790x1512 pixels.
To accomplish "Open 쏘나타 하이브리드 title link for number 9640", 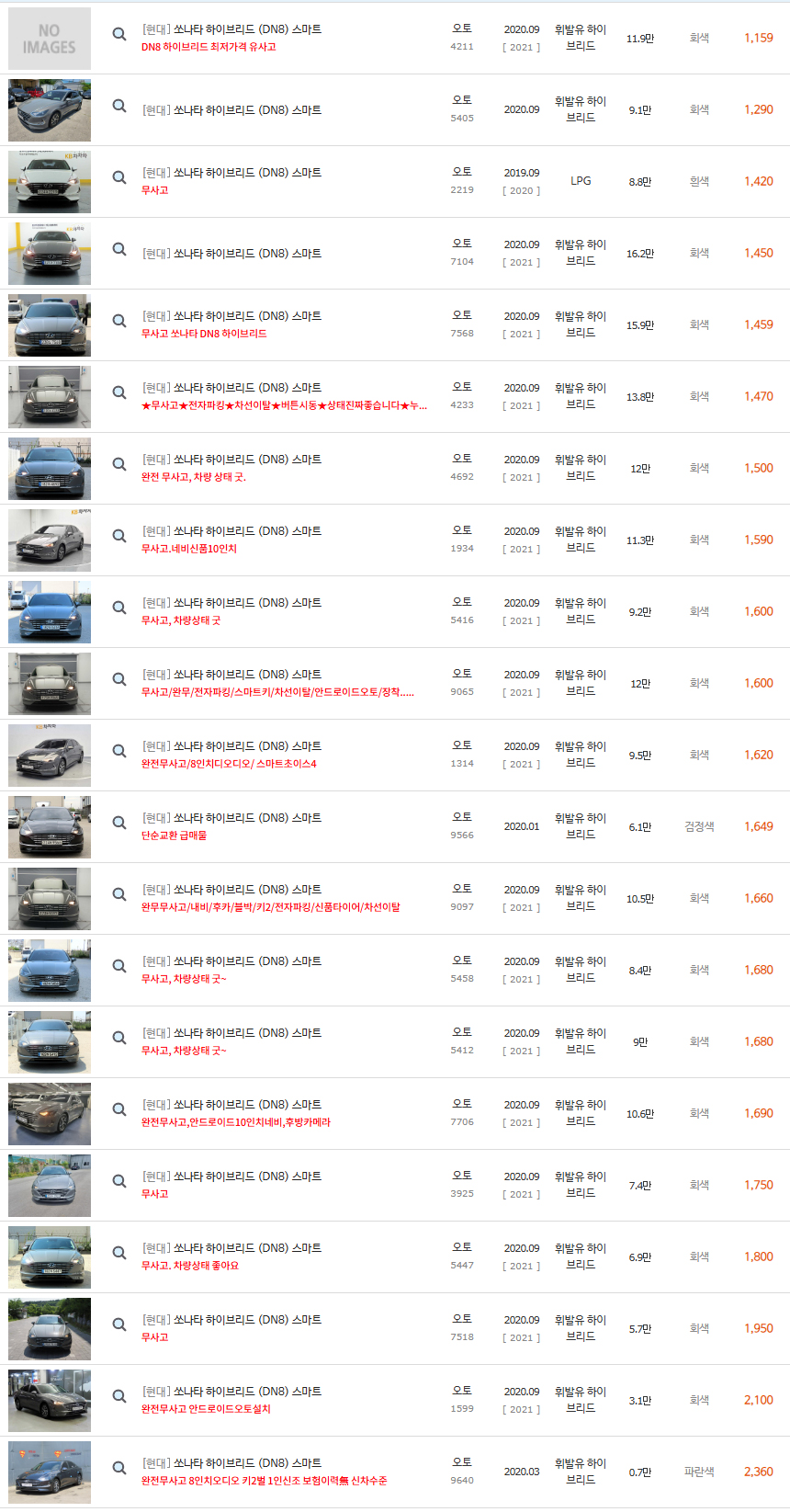I will (x=231, y=1463).
